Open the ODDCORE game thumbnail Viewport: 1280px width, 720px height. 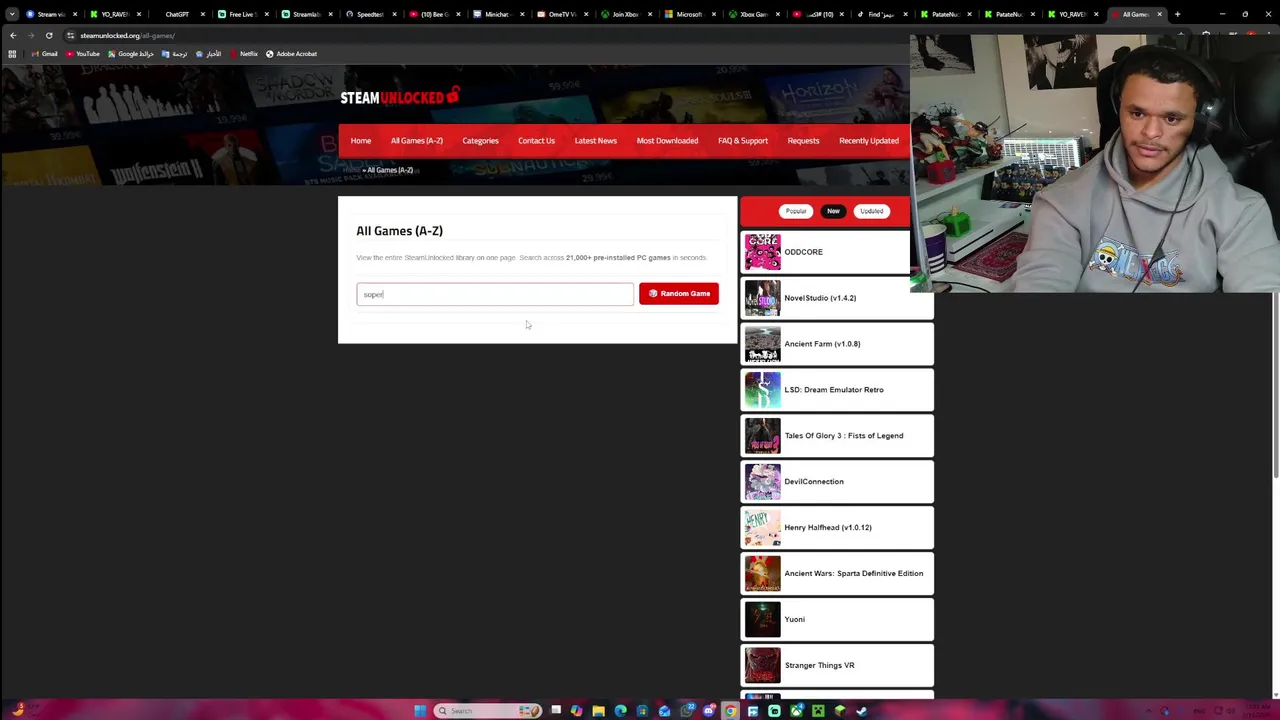(762, 252)
